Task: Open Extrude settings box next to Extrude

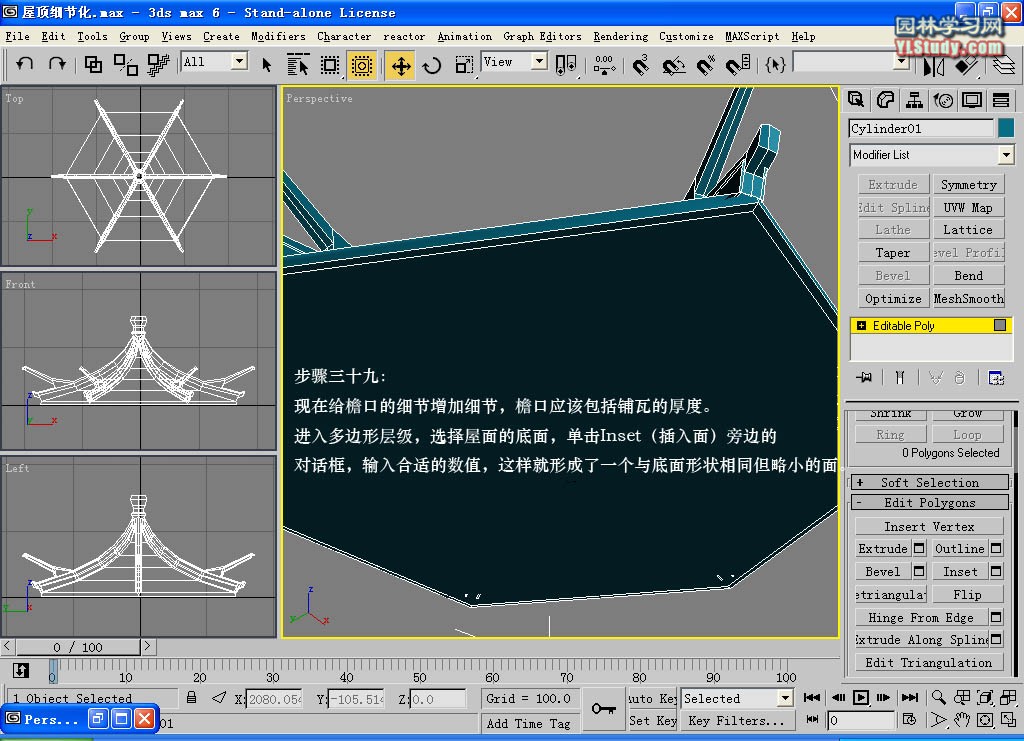Action: point(919,548)
